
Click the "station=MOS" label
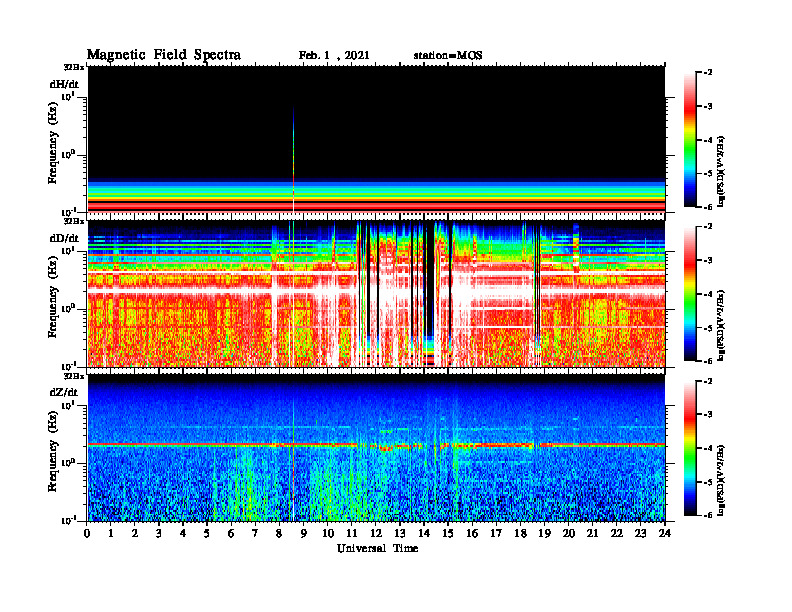pos(448,56)
